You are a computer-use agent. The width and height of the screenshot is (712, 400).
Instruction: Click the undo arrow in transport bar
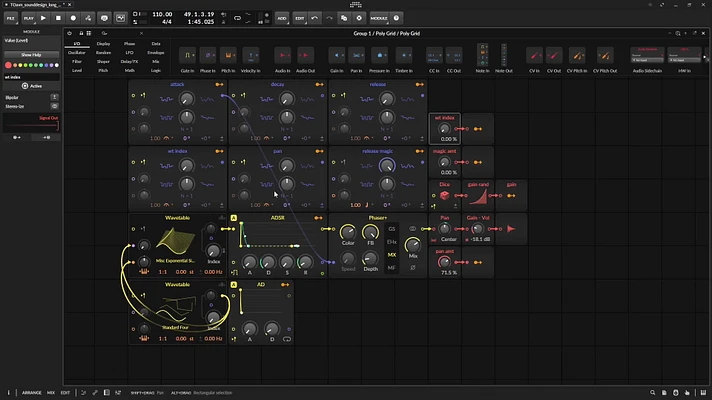[315, 18]
